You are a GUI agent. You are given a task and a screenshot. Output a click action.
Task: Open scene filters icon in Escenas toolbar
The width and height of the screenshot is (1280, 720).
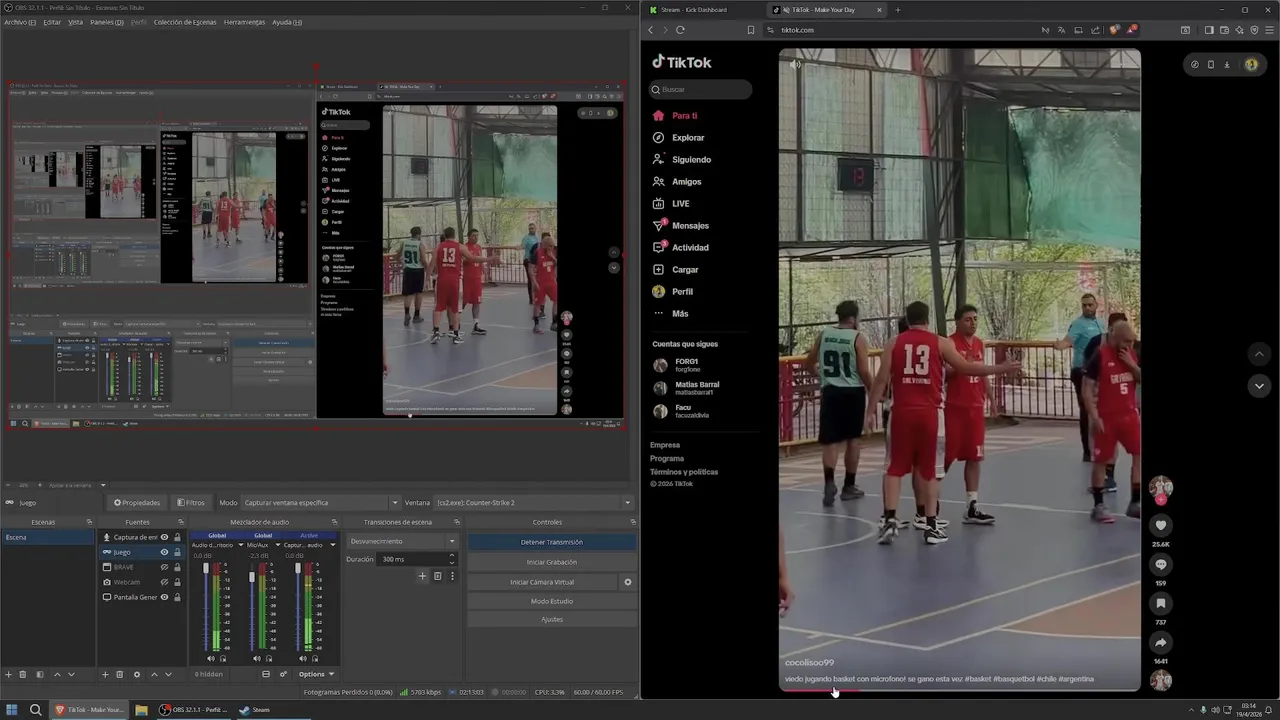click(x=40, y=674)
